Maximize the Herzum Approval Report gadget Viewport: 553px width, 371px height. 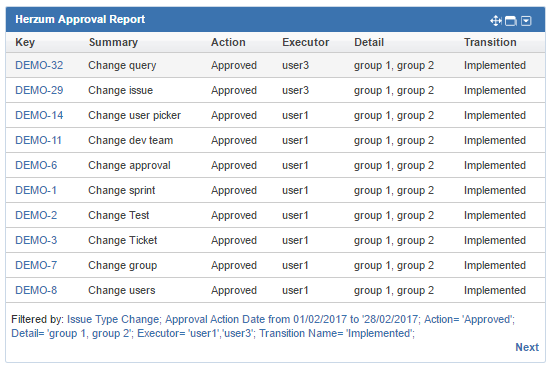(x=511, y=21)
